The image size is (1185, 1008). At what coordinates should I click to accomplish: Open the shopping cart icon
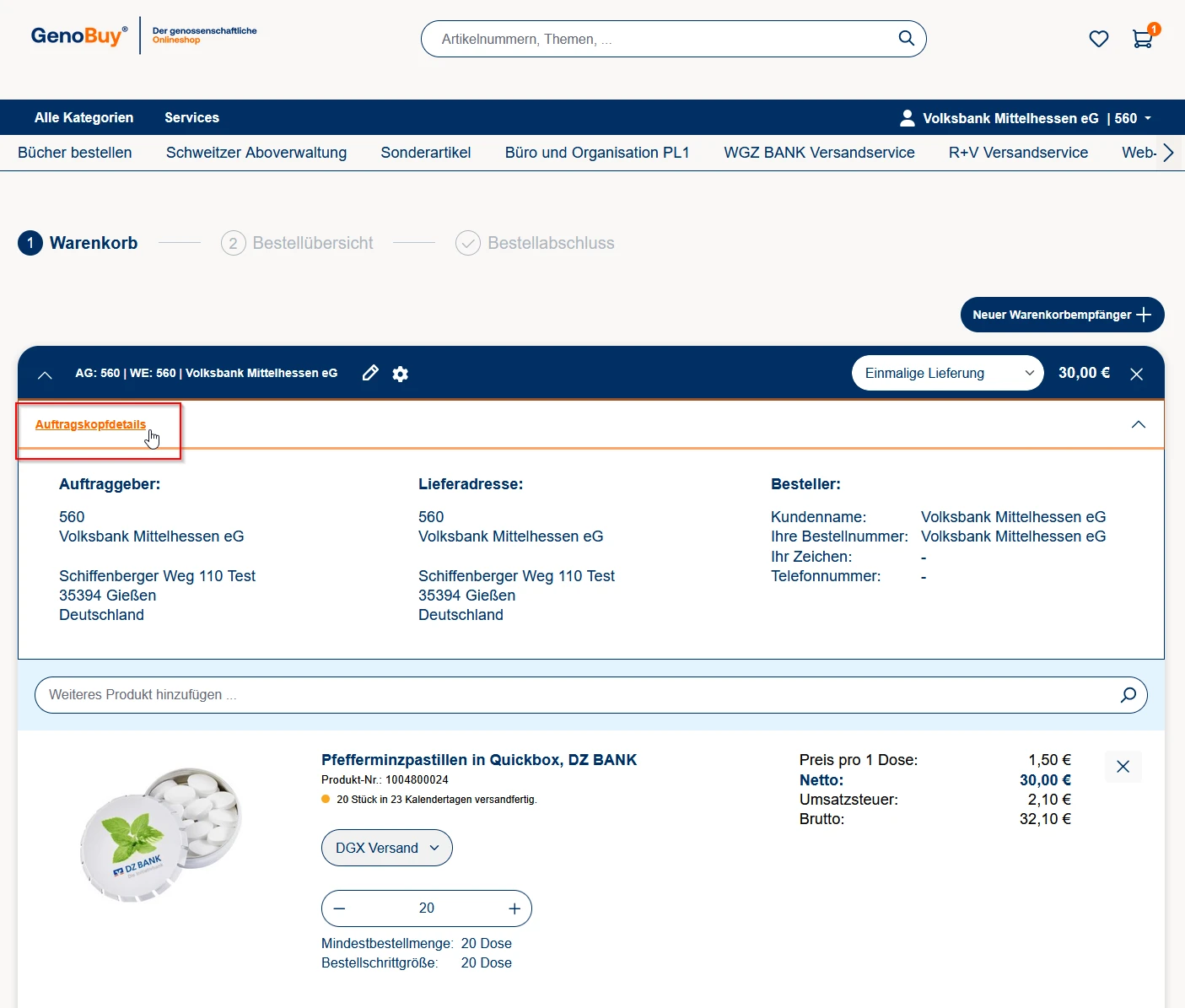[1142, 39]
